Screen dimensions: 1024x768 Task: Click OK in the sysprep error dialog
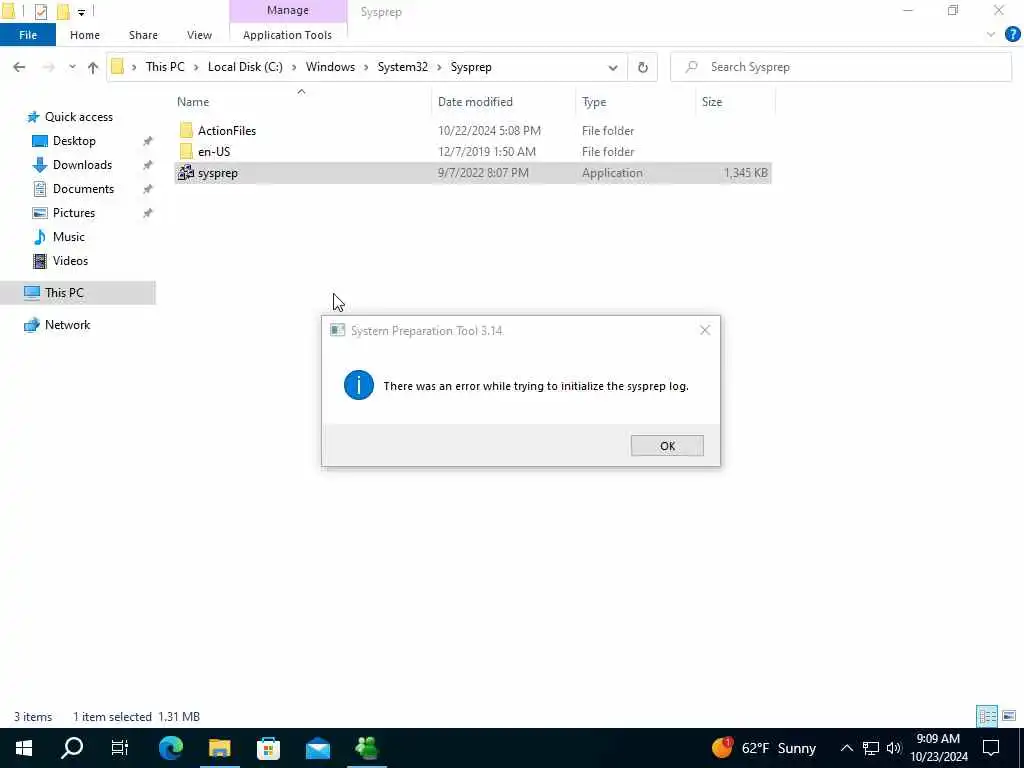point(667,445)
